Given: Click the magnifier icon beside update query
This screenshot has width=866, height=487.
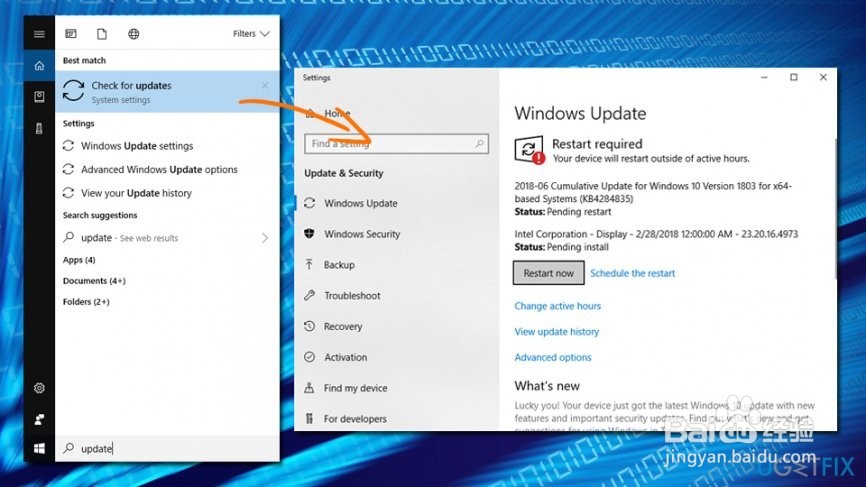Looking at the screenshot, I should click(68, 448).
